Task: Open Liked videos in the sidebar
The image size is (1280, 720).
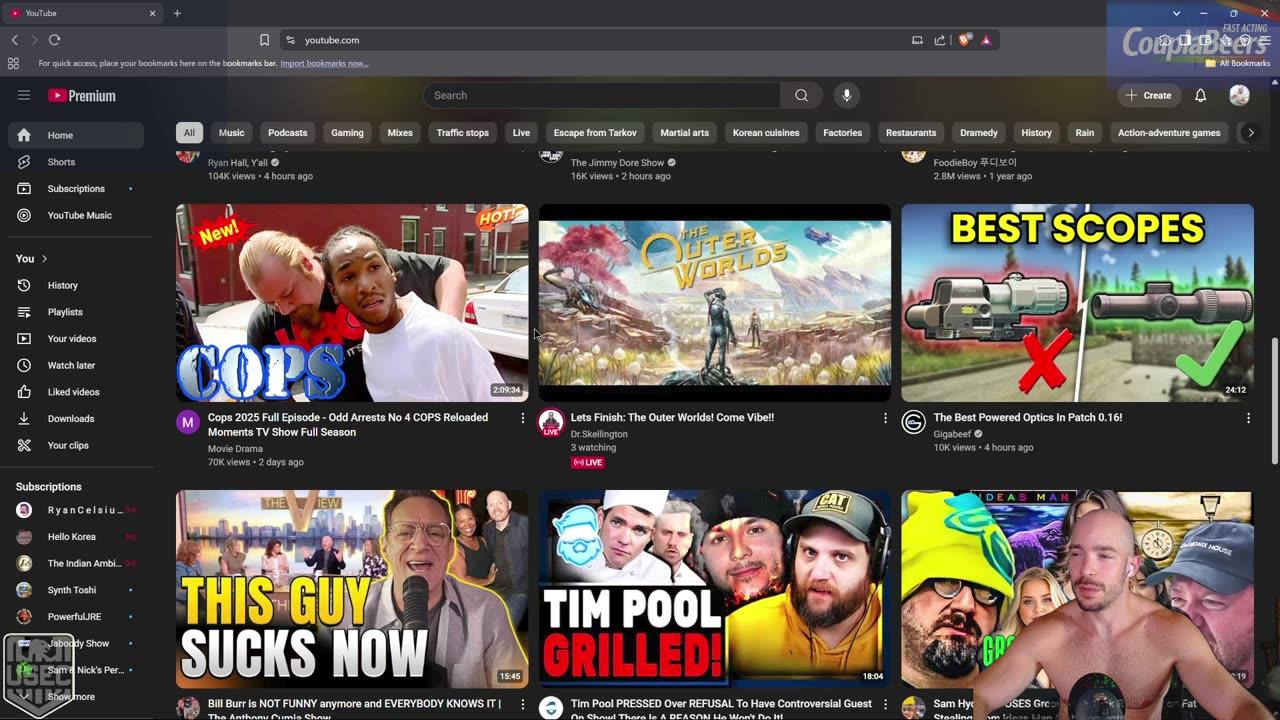Action: coord(76,392)
